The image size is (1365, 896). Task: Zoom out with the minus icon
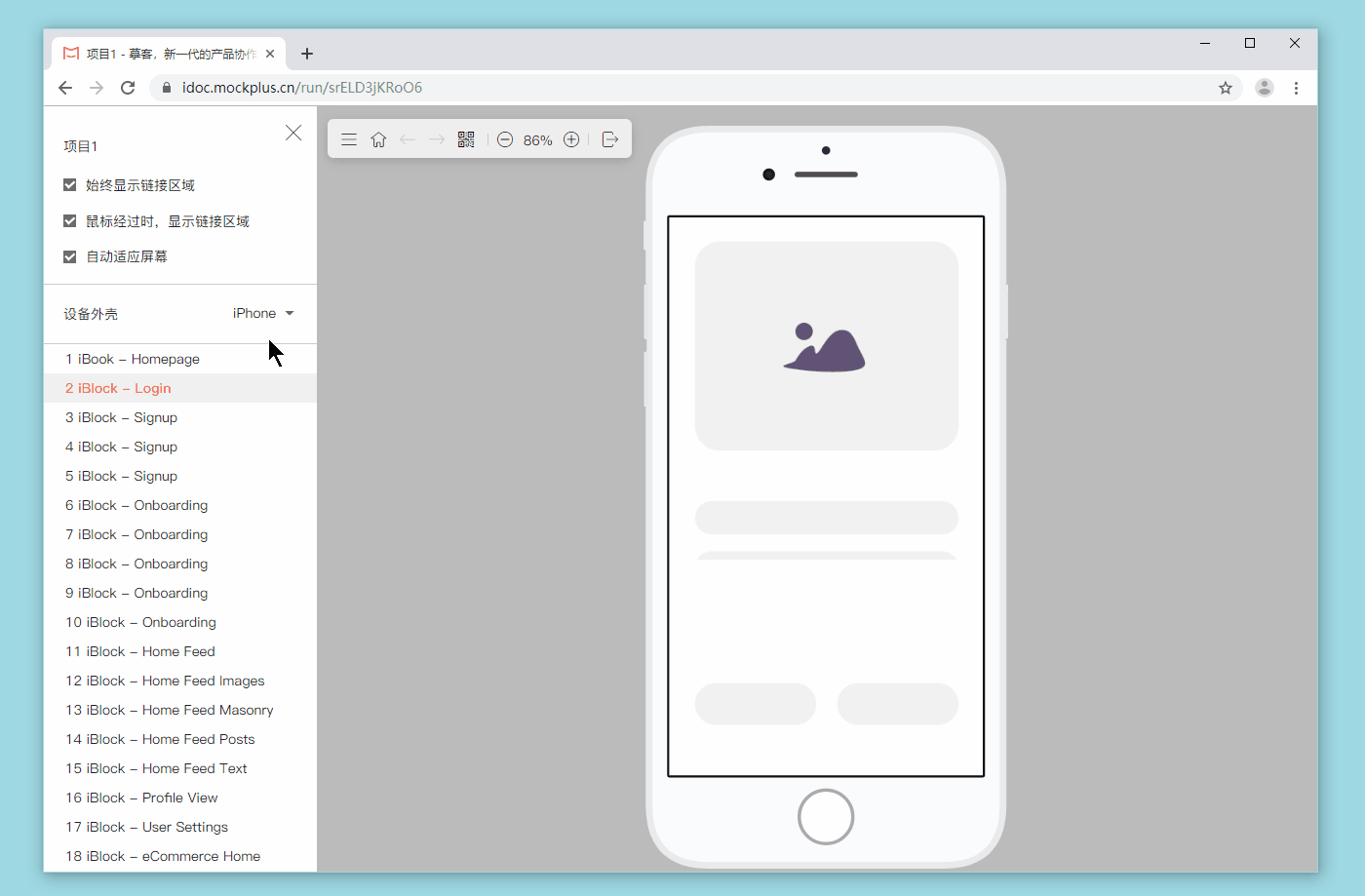coord(505,139)
